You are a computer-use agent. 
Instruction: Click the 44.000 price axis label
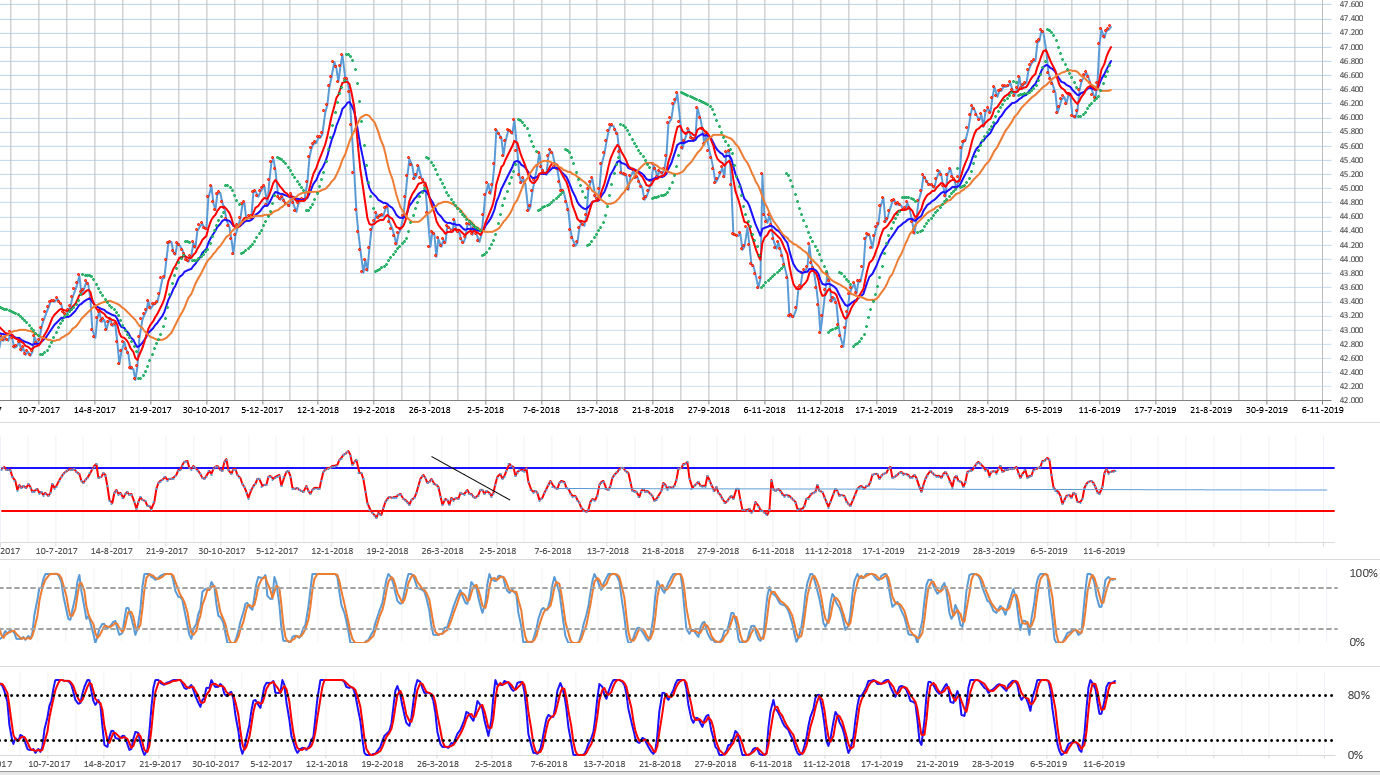(x=1350, y=259)
